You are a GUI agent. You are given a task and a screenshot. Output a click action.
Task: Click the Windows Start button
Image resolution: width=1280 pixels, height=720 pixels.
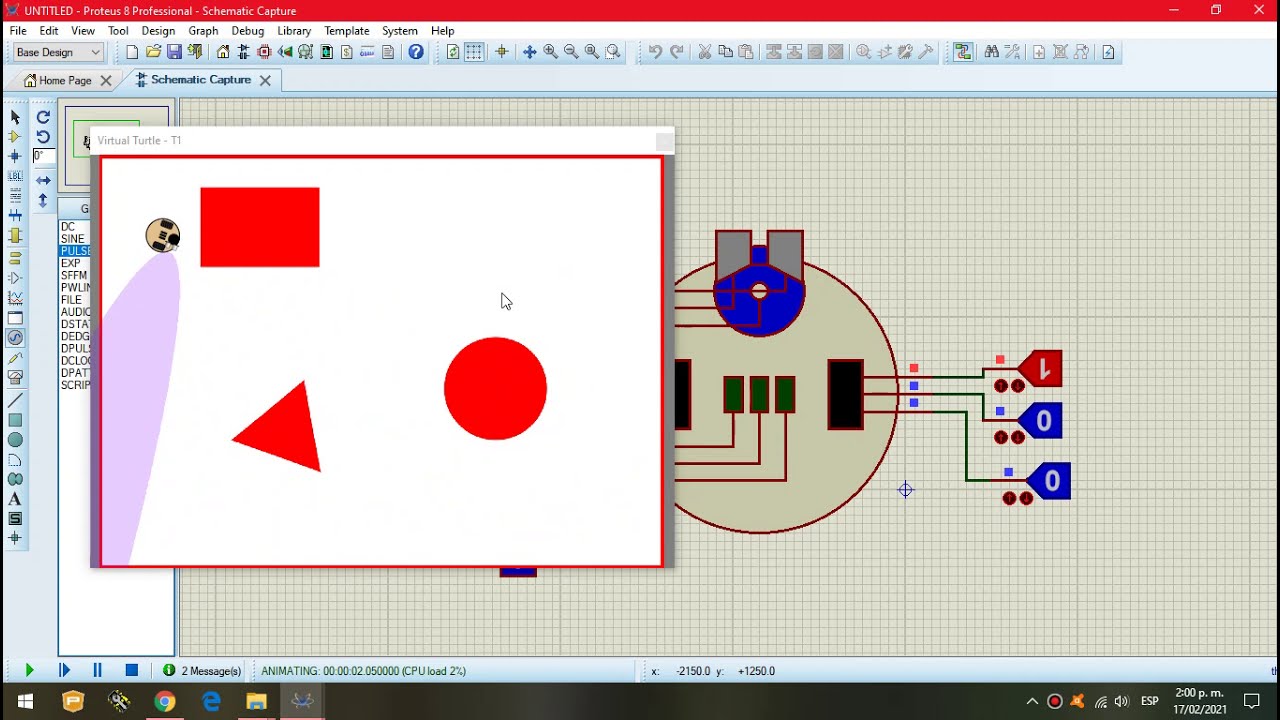click(x=25, y=701)
